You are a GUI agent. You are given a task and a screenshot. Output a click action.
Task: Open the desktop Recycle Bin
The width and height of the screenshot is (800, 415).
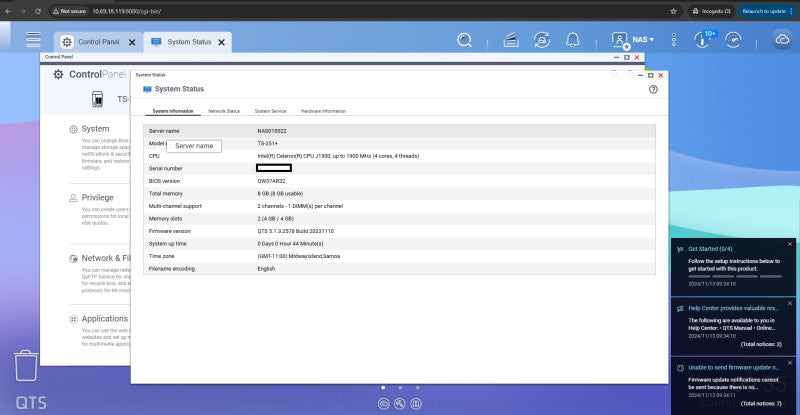click(x=26, y=365)
